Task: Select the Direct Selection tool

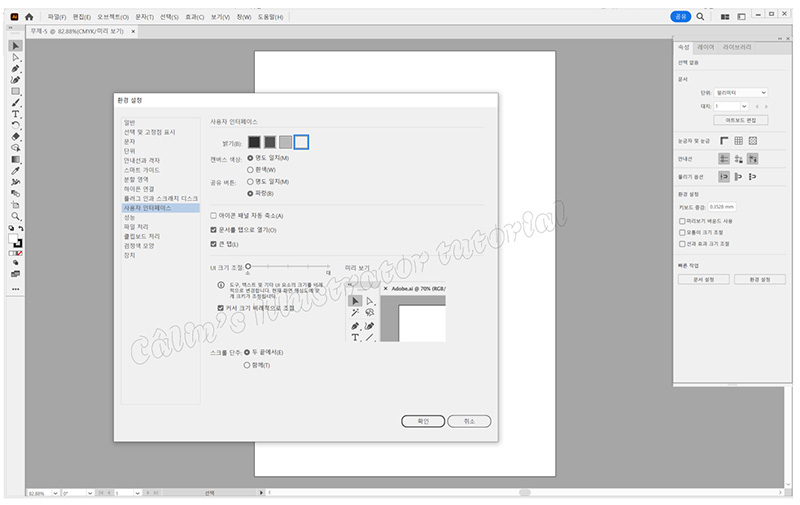Action: (15, 57)
